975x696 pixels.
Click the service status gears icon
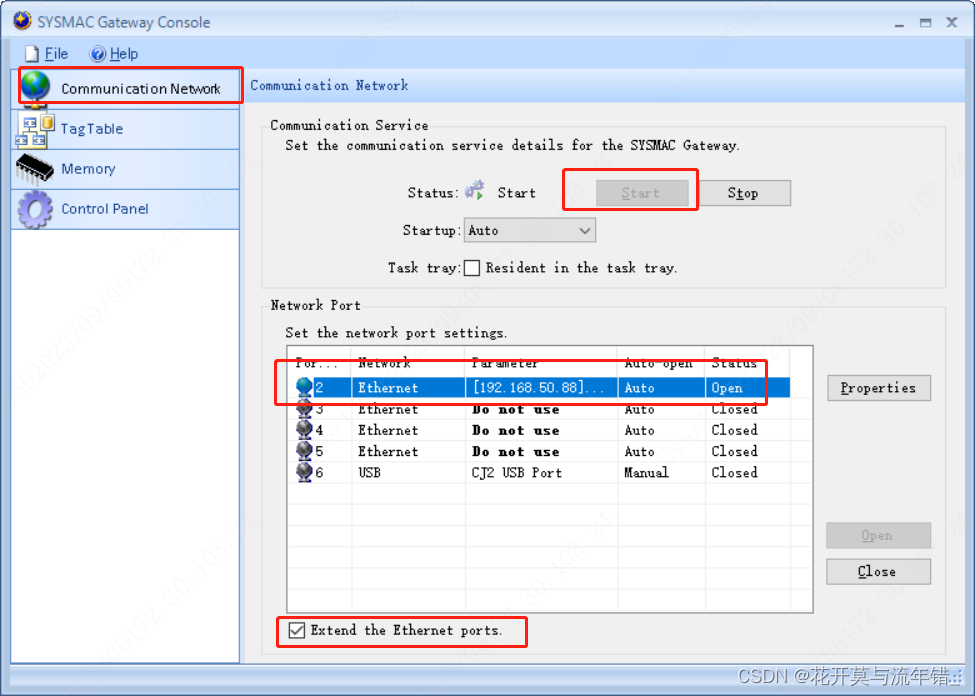coord(475,190)
